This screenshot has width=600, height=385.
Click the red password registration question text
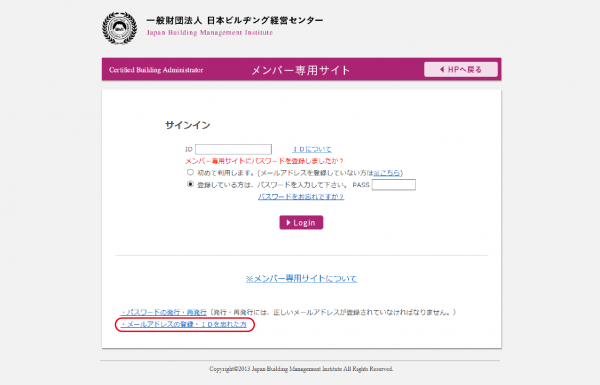click(264, 161)
